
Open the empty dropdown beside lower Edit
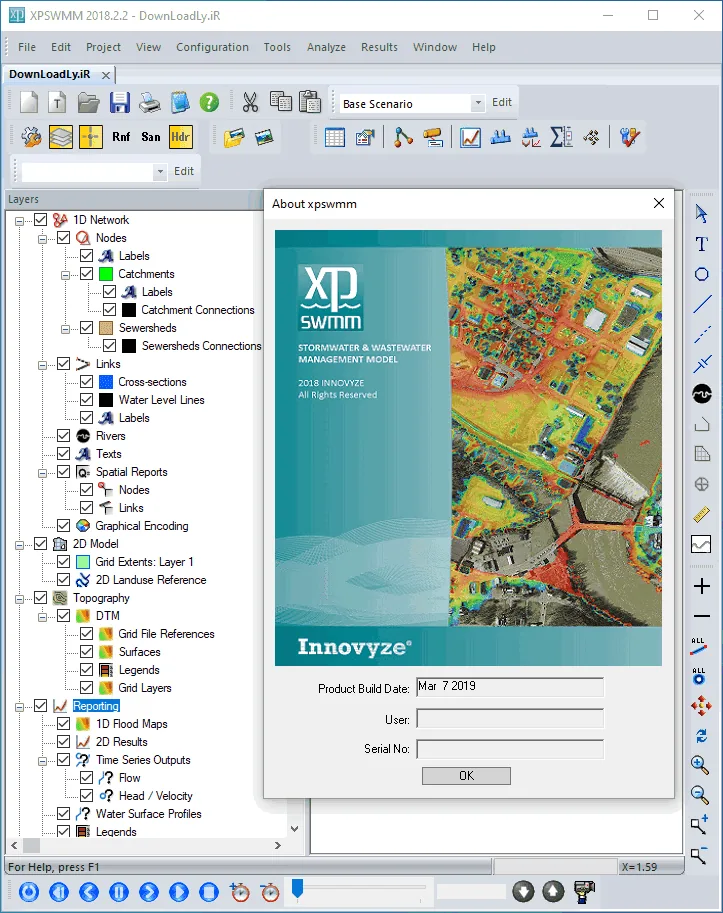pyautogui.click(x=160, y=172)
